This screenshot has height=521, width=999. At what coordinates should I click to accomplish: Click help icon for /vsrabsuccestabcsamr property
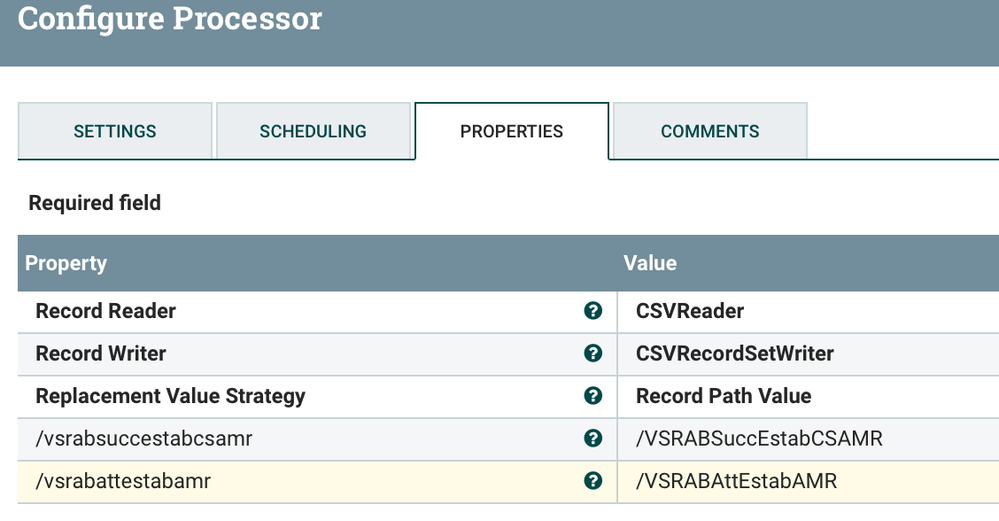[593, 438]
